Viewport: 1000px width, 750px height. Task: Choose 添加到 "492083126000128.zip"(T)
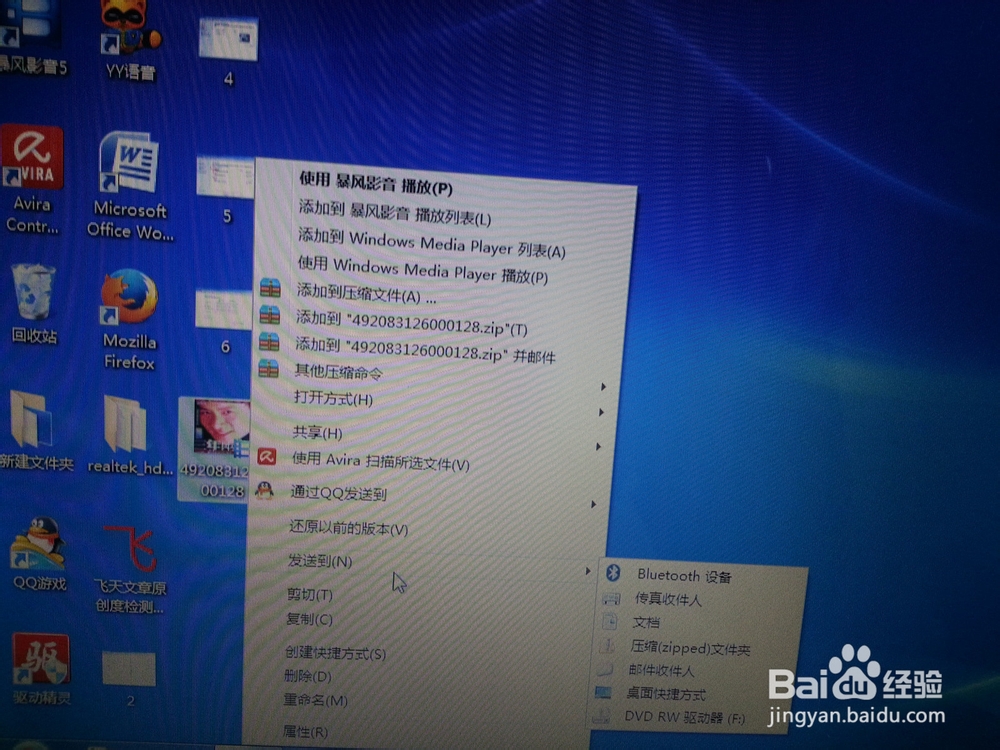click(411, 323)
